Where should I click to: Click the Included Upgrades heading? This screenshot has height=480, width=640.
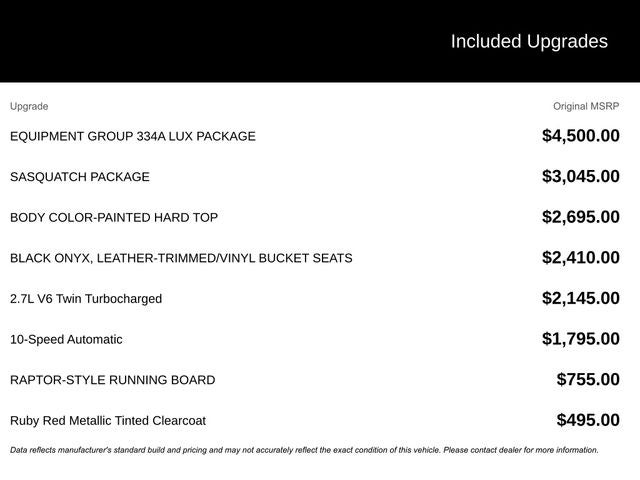tap(528, 41)
